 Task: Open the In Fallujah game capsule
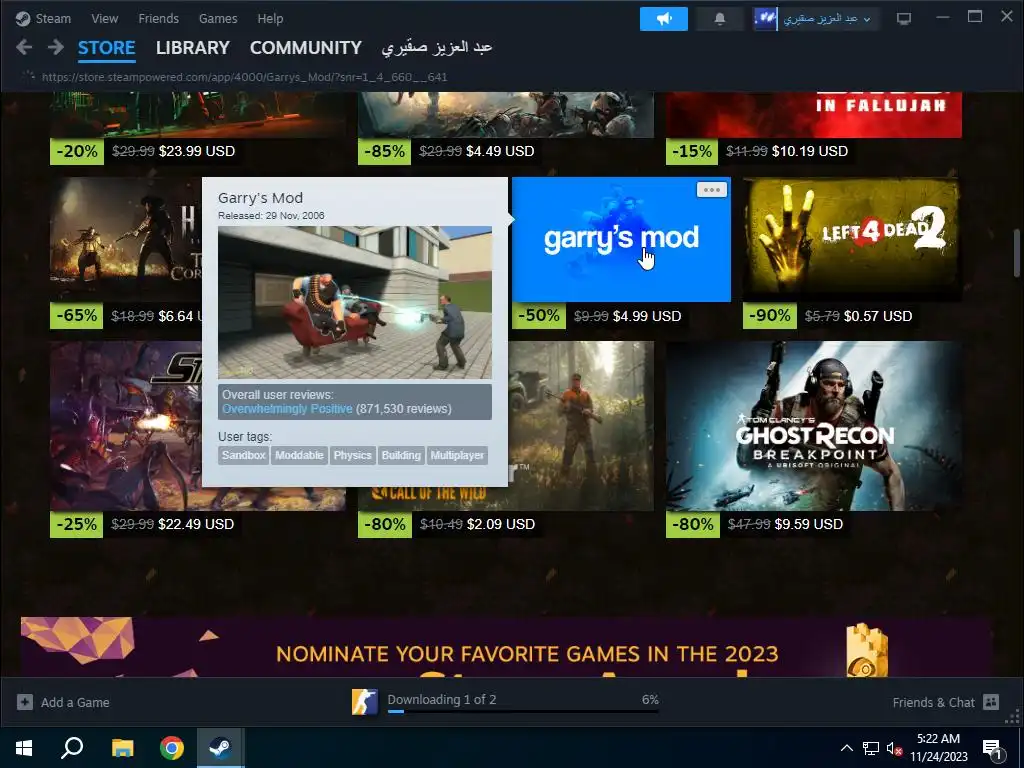pyautogui.click(x=814, y=115)
